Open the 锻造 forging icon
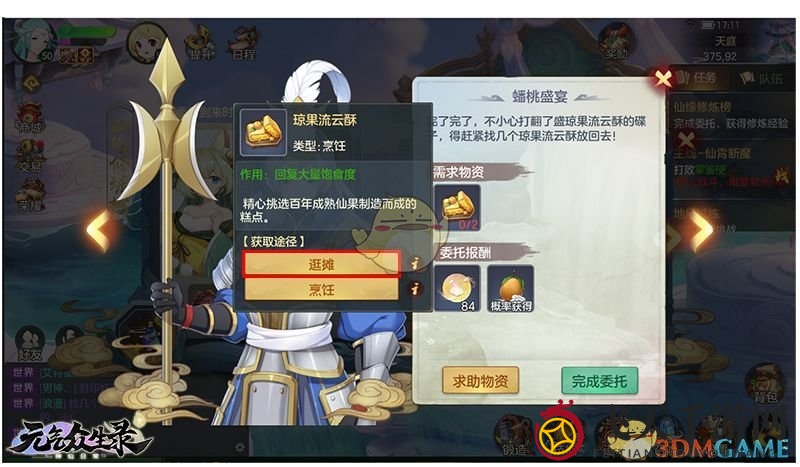This screenshot has height=467, width=800. [x=513, y=434]
